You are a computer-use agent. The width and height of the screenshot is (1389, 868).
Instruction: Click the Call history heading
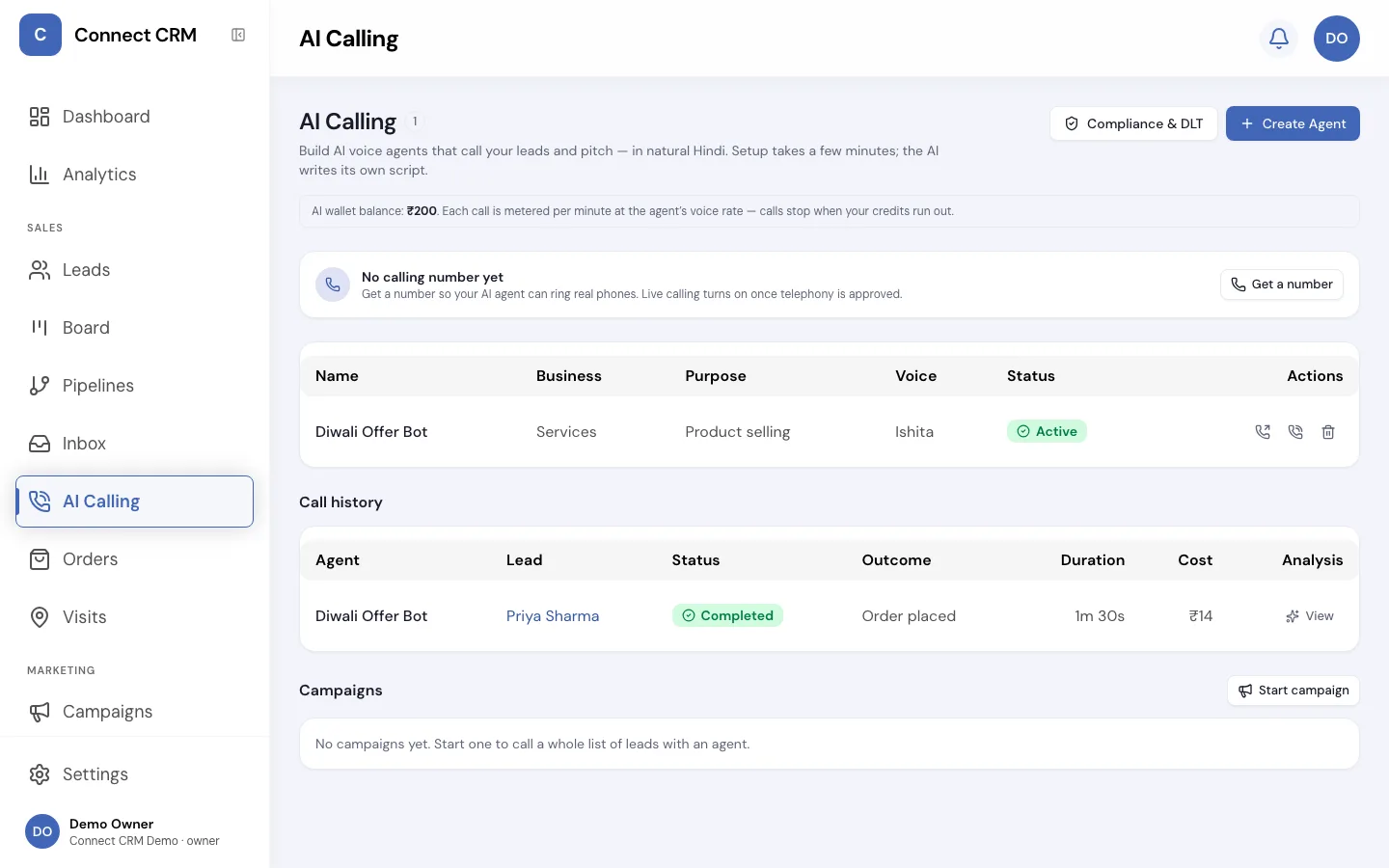coord(340,502)
